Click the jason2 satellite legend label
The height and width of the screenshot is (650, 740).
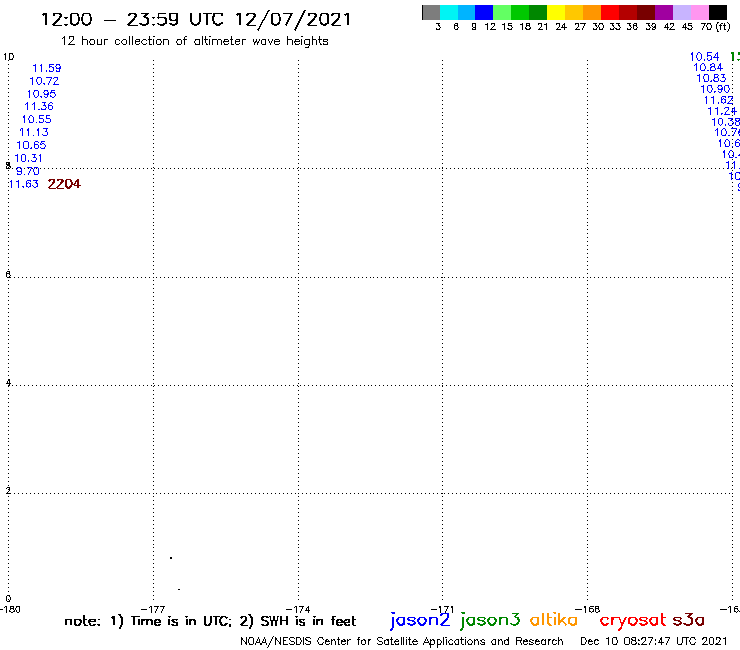pyautogui.click(x=420, y=620)
